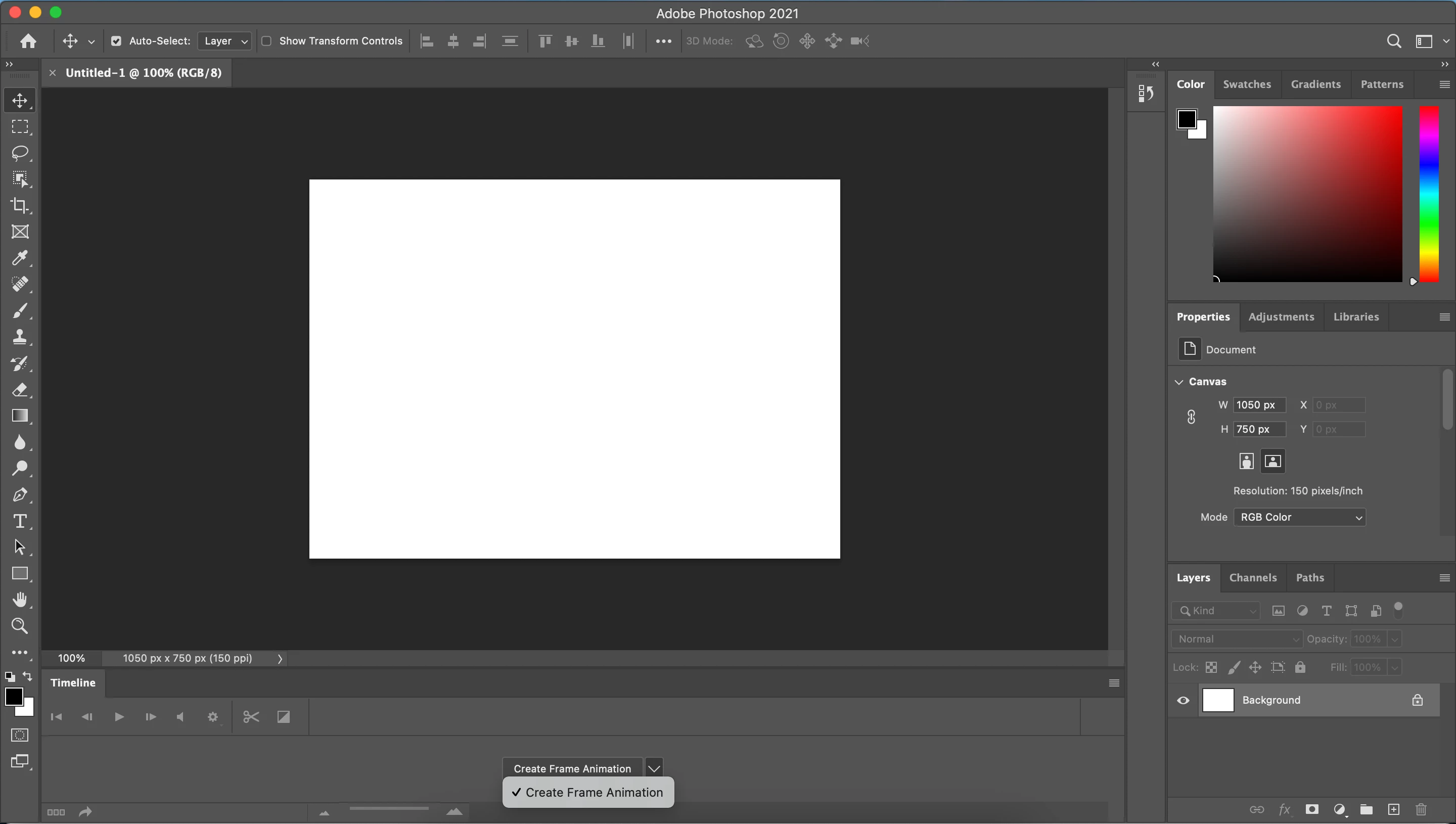Select the Crop tool
The height and width of the screenshot is (824, 1456).
click(20, 205)
